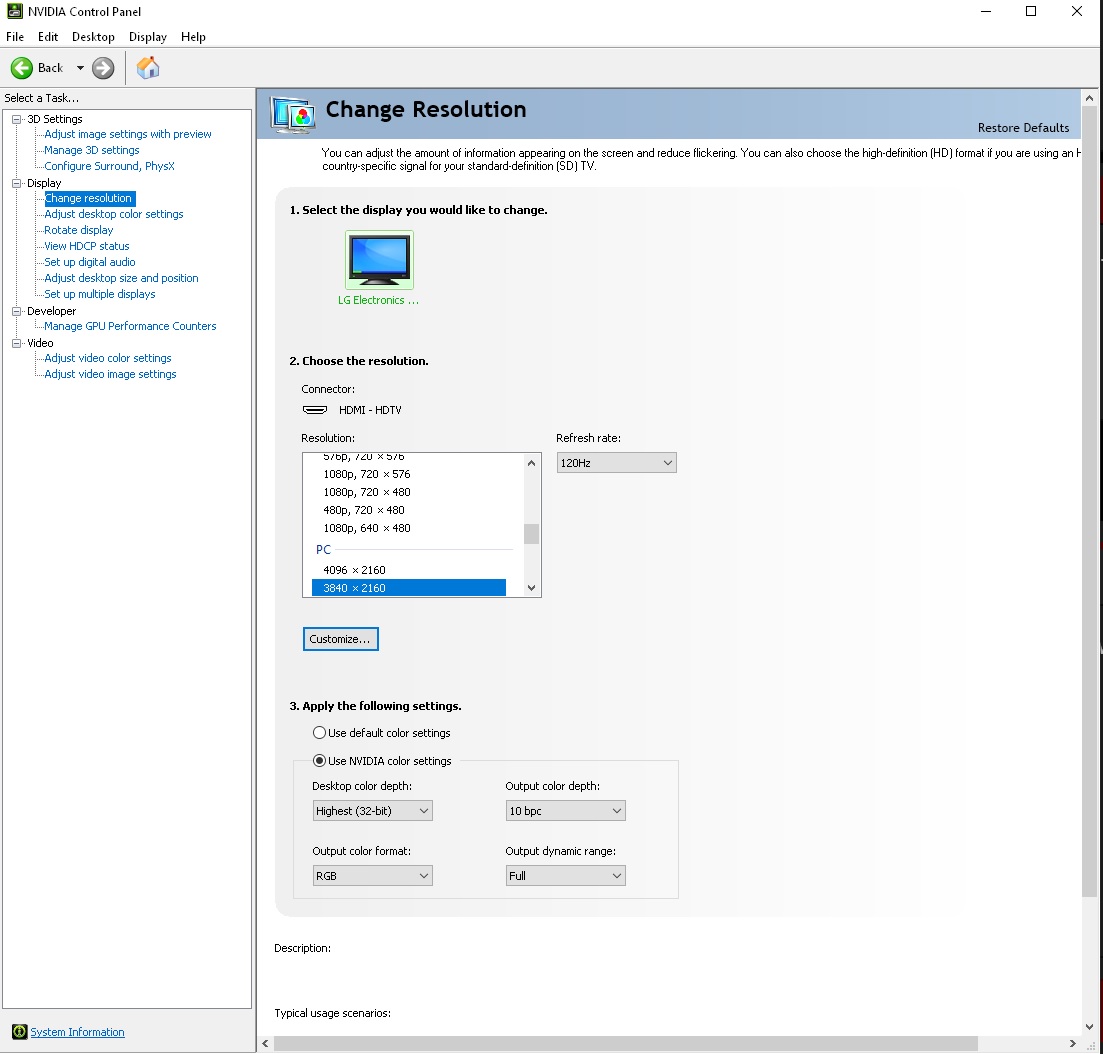Image resolution: width=1103 pixels, height=1054 pixels.
Task: Open the Refresh rate 120Hz dropdown
Action: pyautogui.click(x=616, y=463)
